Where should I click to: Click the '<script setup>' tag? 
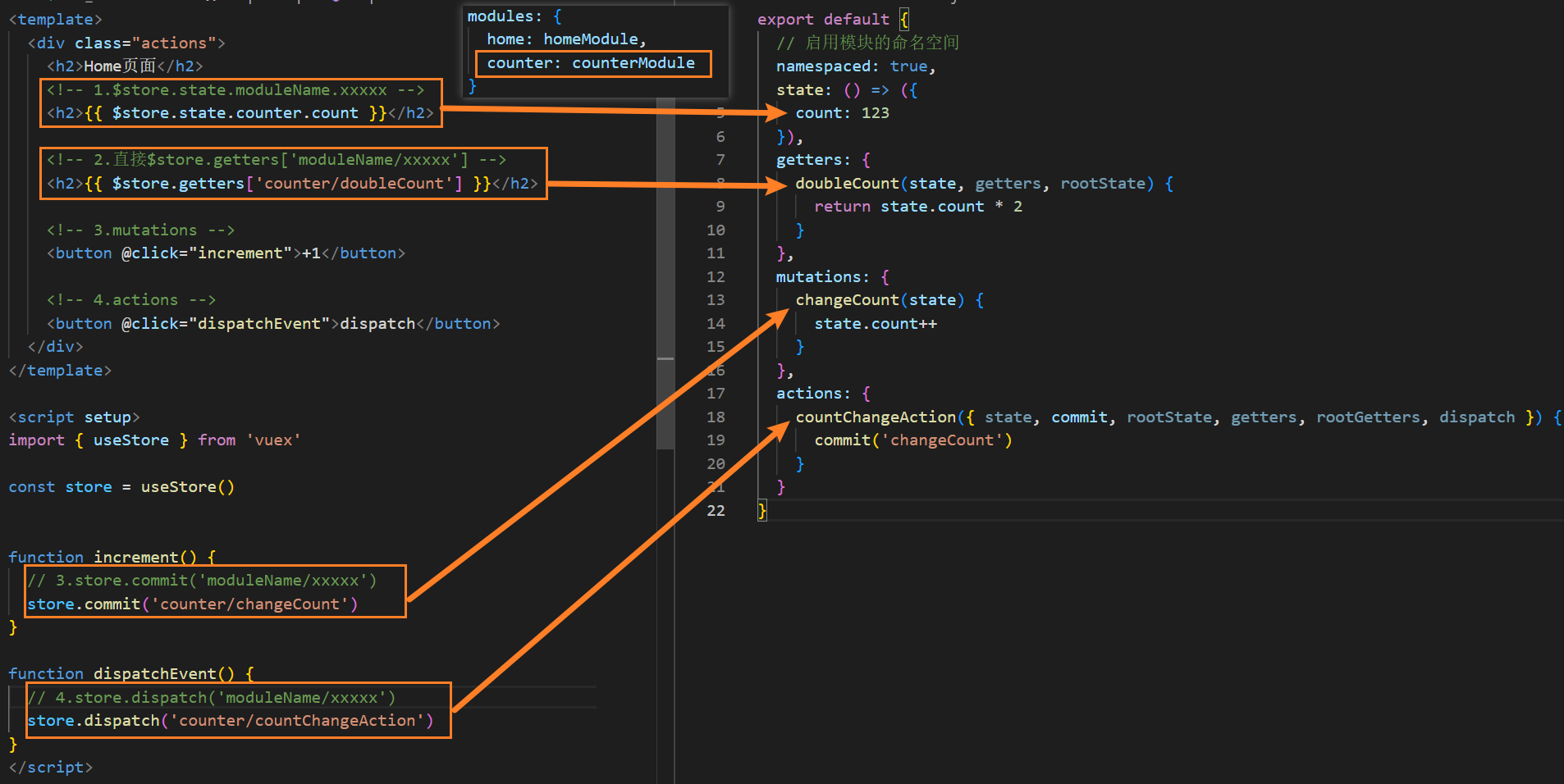(x=74, y=417)
